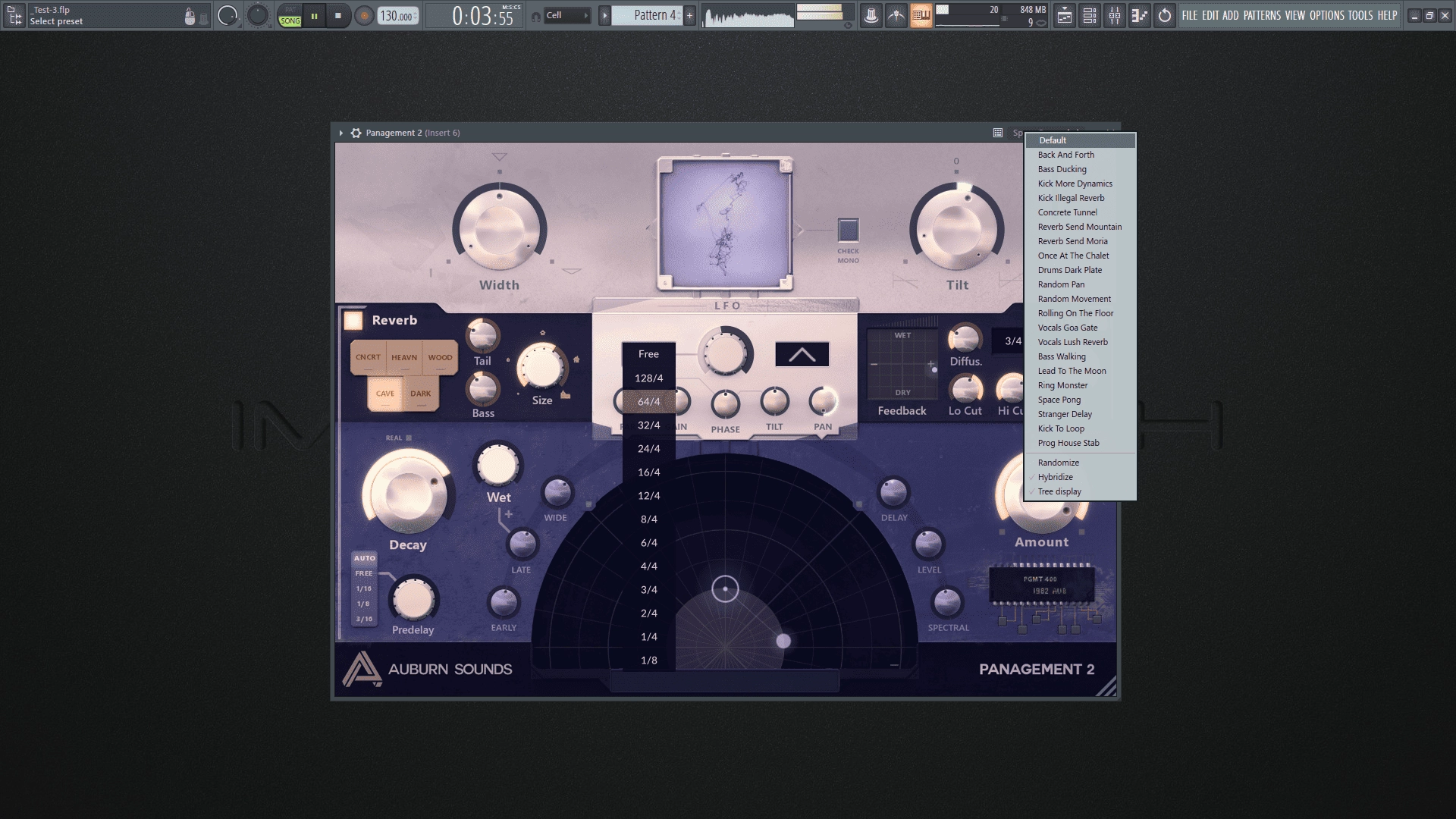1456x819 pixels.
Task: Open the Mixer icon
Action: [1115, 15]
